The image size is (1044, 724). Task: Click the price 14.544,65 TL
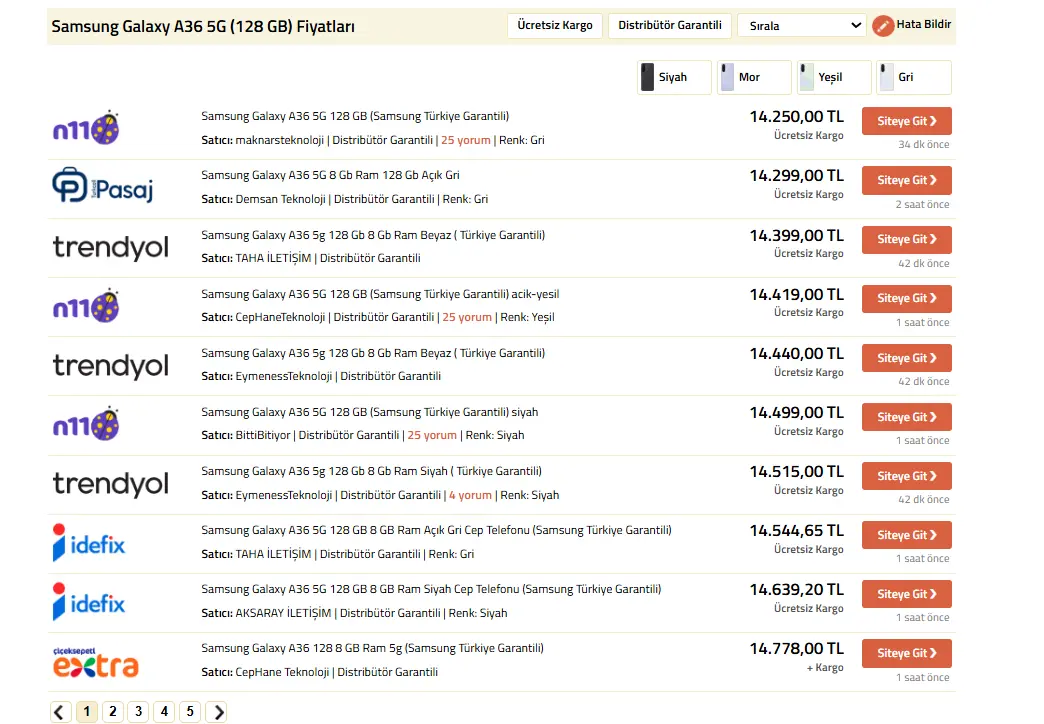click(x=796, y=531)
